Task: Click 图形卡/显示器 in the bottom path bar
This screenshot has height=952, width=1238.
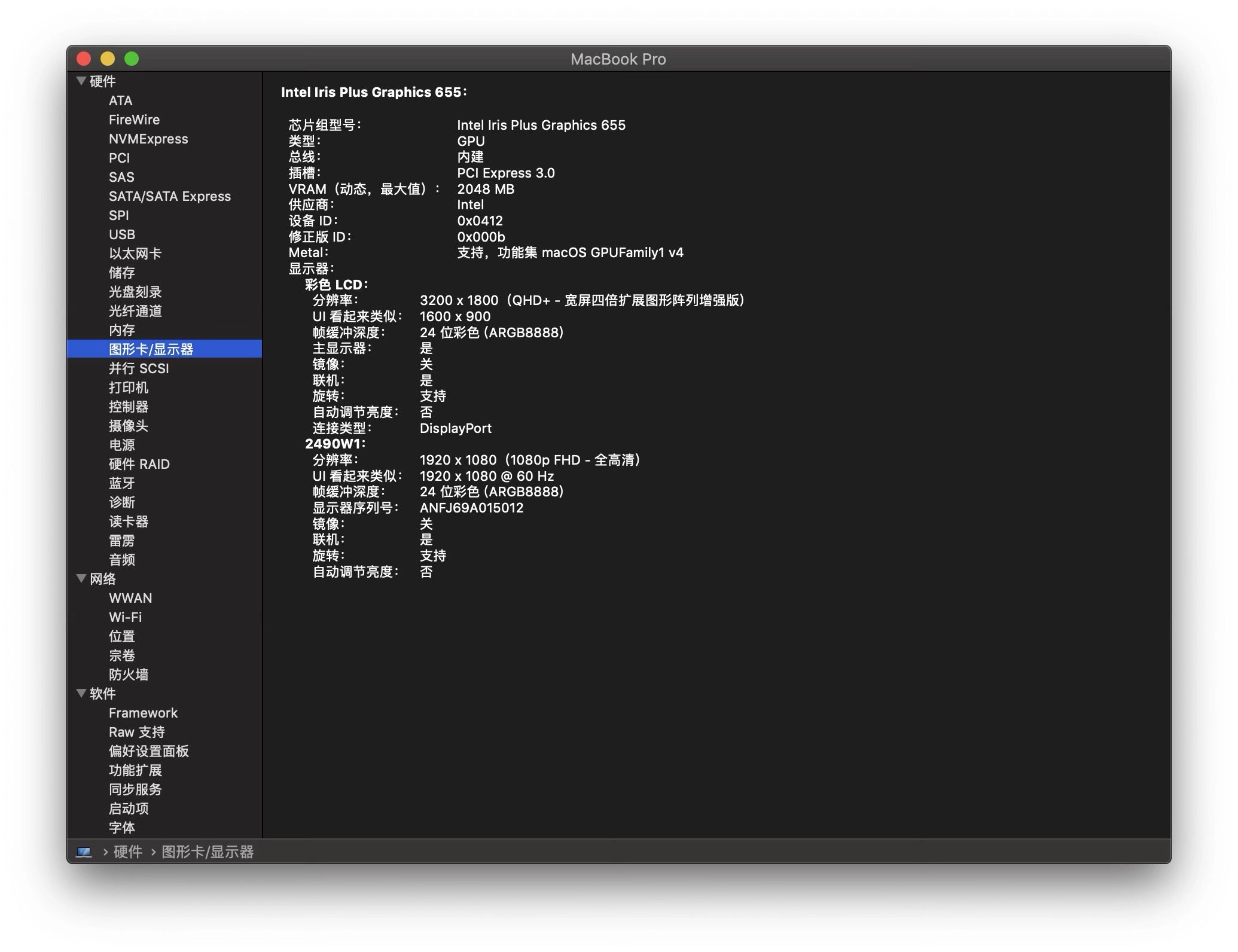Action: pyautogui.click(x=208, y=852)
